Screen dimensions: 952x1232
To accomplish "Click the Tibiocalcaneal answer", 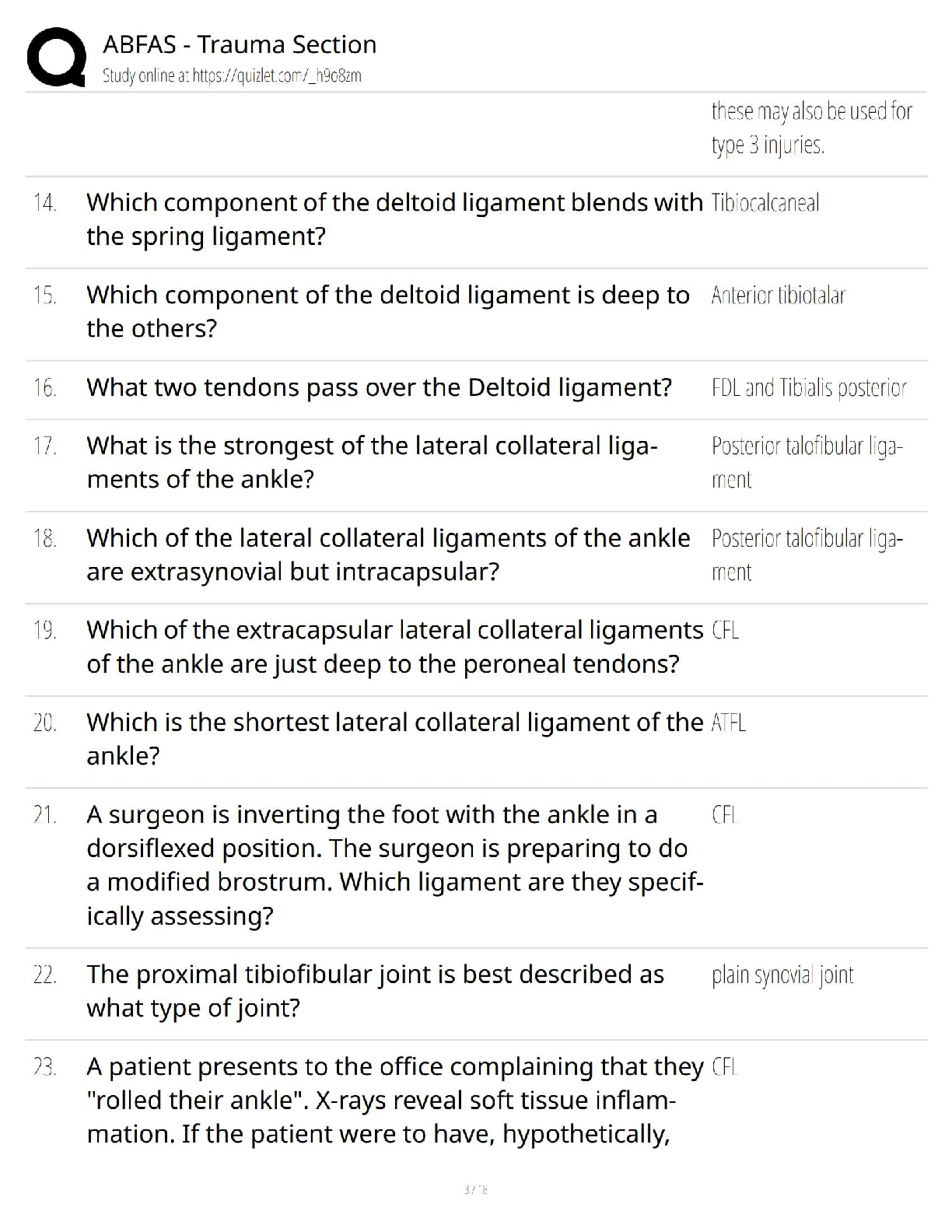I will pos(765,204).
